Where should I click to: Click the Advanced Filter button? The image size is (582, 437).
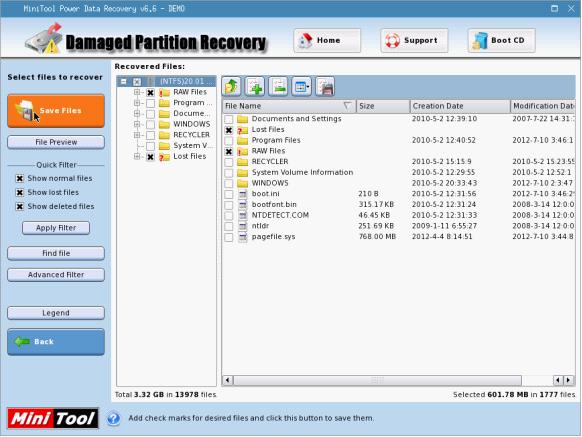click(56, 275)
